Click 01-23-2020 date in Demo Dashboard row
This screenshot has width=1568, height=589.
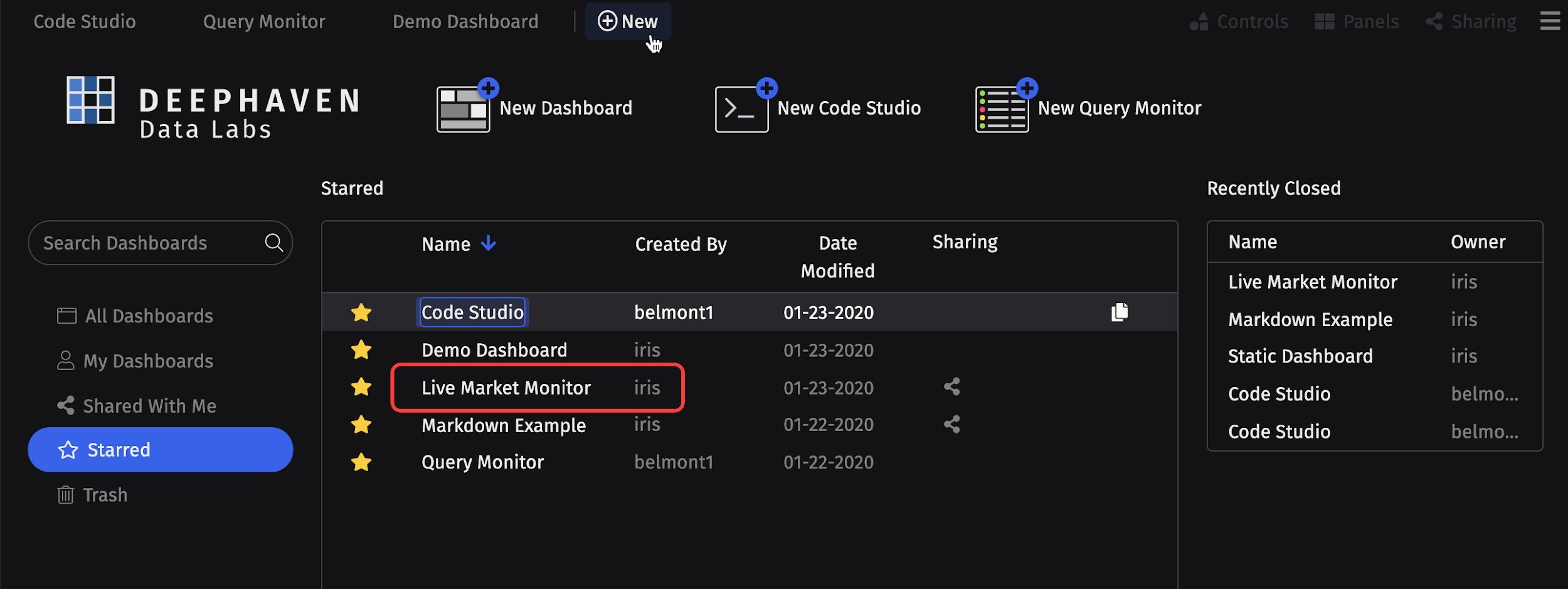click(829, 350)
